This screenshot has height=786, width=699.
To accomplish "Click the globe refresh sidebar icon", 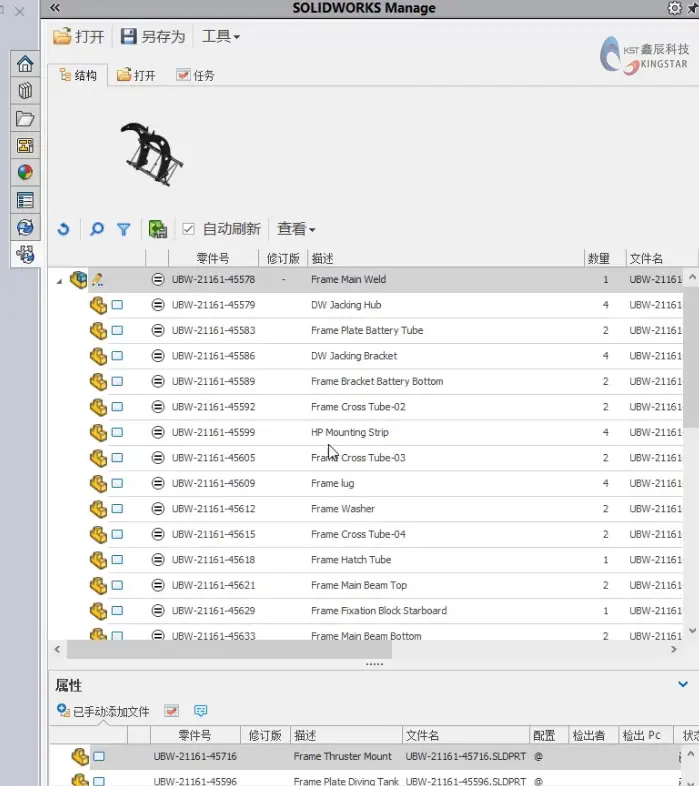I will [25, 228].
